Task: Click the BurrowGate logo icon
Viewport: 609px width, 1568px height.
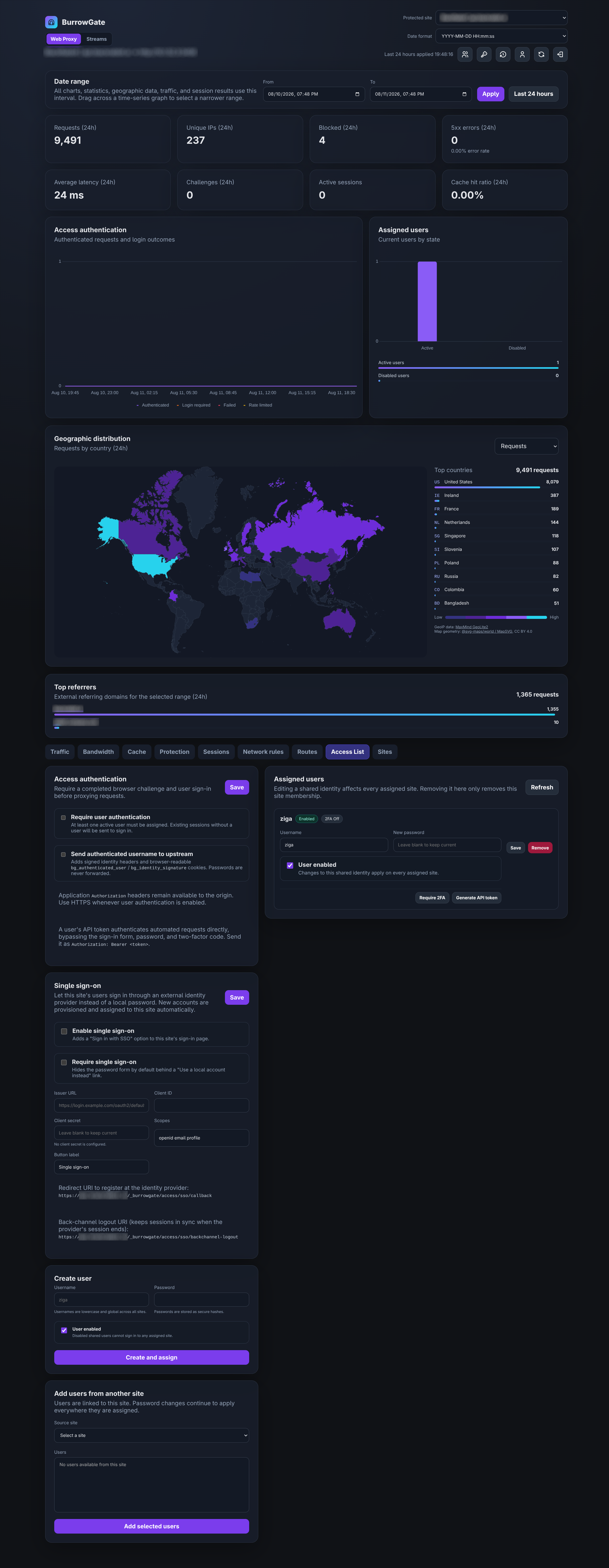Action: 51,23
